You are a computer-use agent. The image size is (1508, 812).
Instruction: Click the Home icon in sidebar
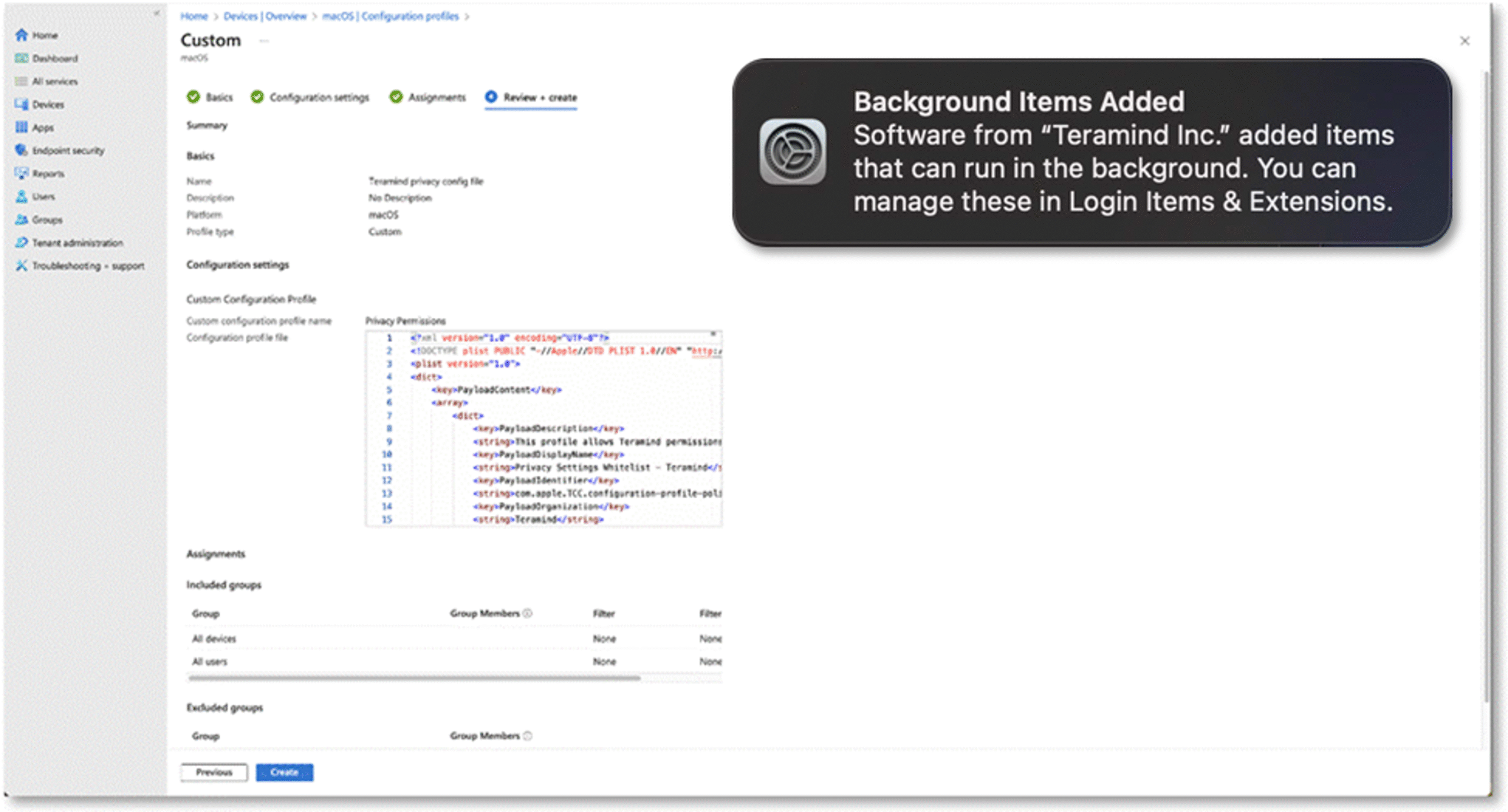point(21,35)
